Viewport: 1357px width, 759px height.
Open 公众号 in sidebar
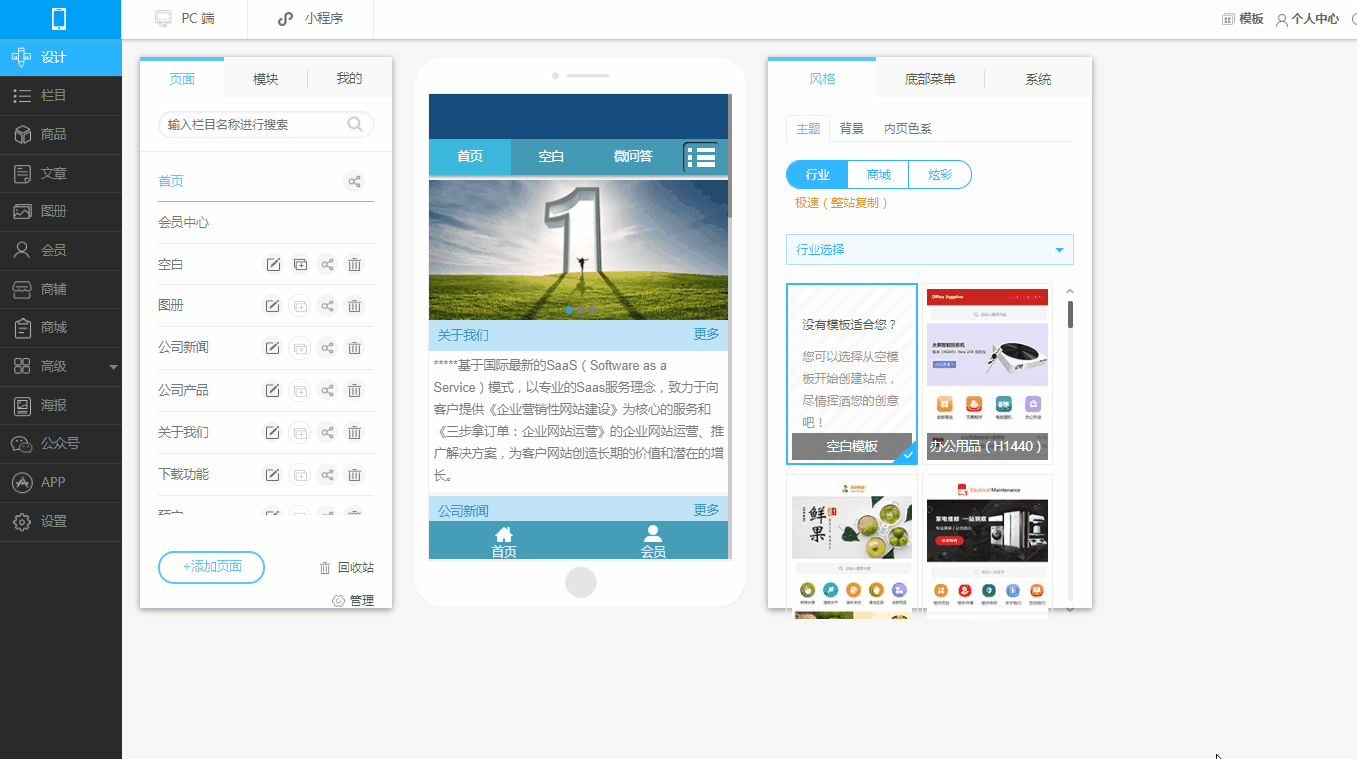[x=61, y=444]
